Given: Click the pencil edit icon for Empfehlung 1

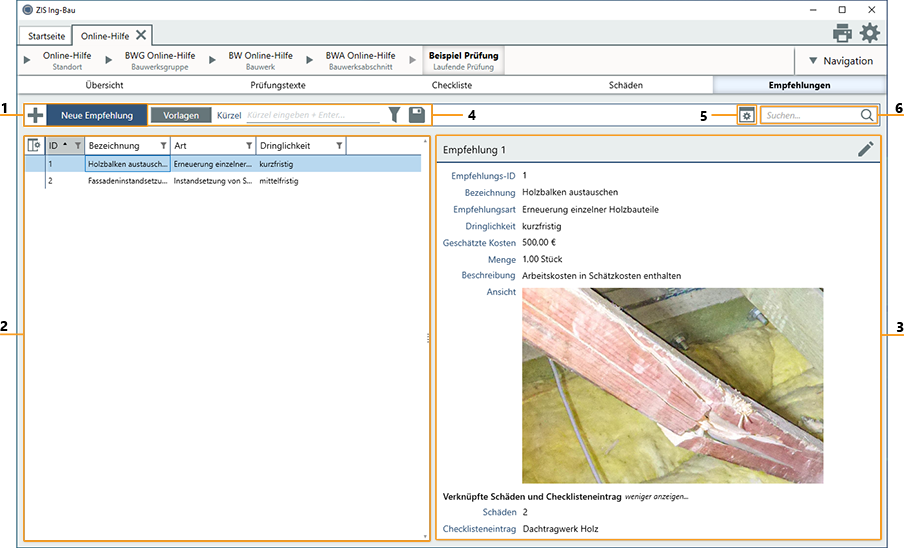Looking at the screenshot, I should tap(865, 149).
